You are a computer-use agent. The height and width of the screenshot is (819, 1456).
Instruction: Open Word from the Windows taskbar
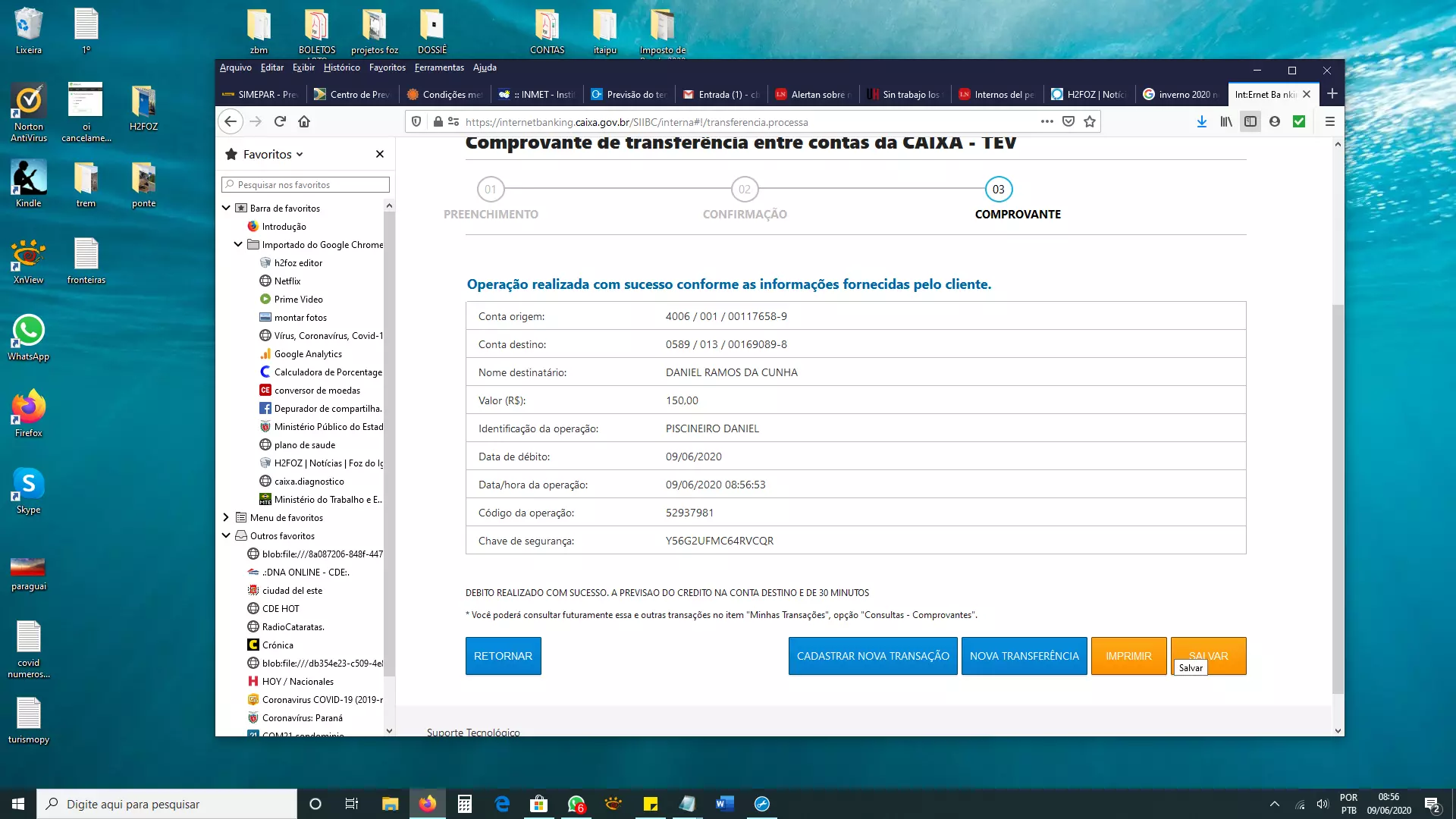pos(725,804)
